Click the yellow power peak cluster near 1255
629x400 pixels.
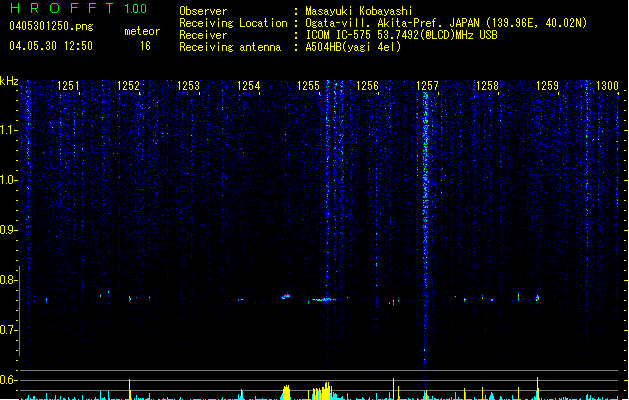pyautogui.click(x=322, y=391)
